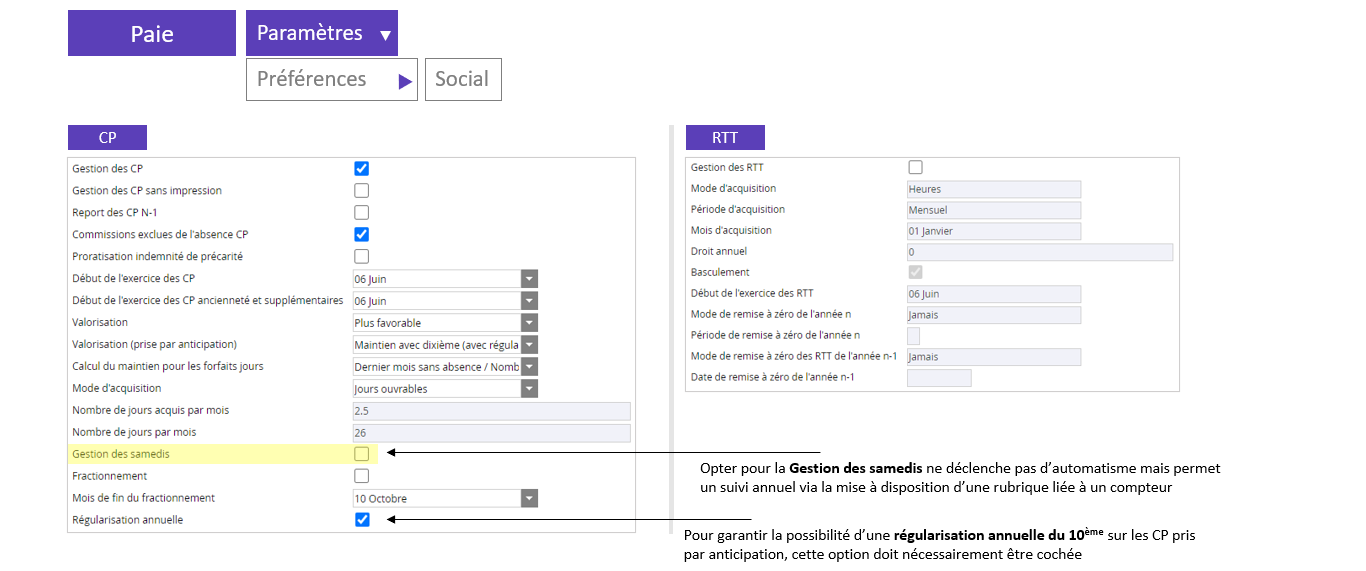This screenshot has width=1366, height=571.
Task: Uncheck the Gestion des CP checkbox
Action: click(x=362, y=169)
